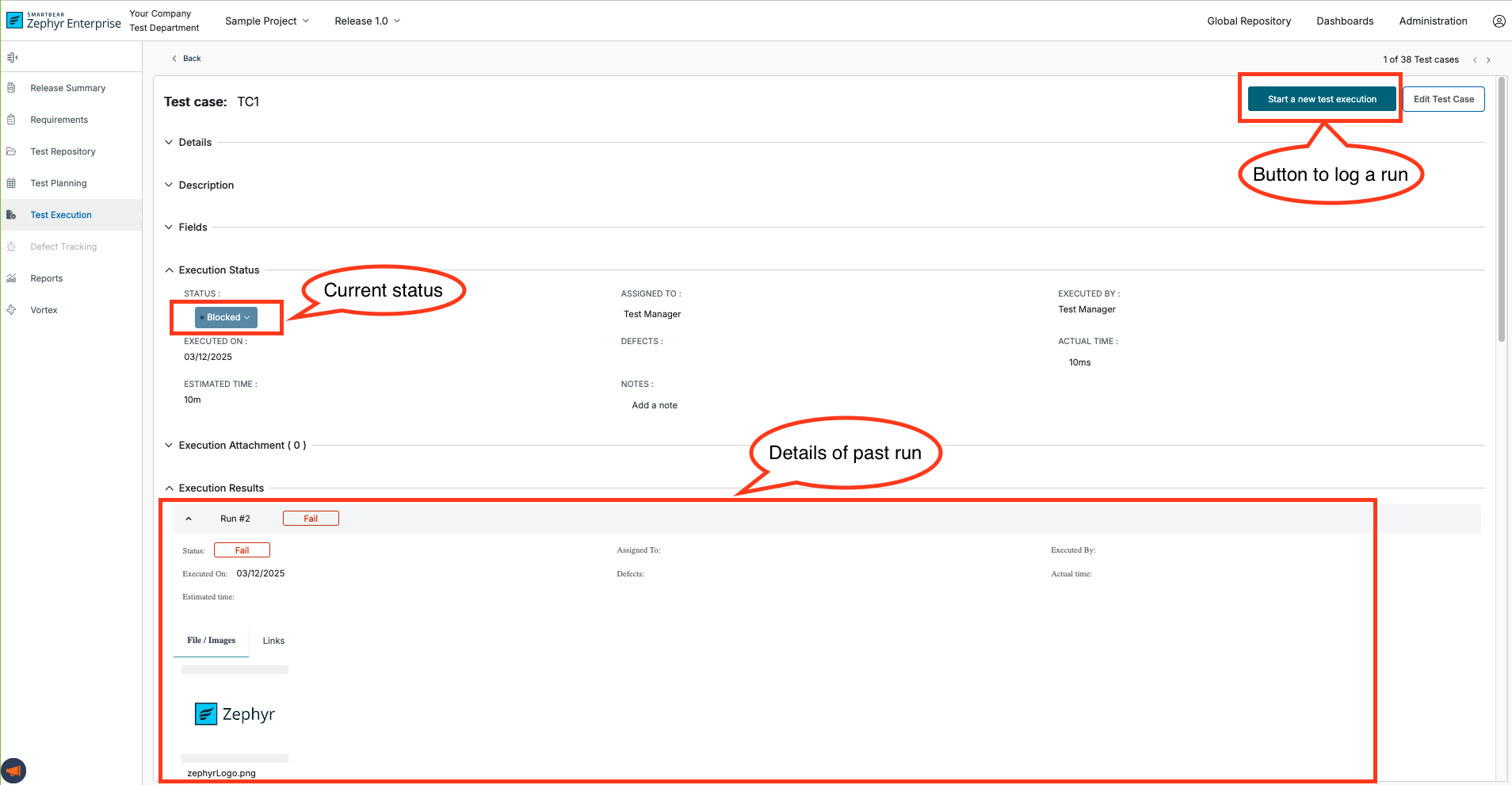Open Dashboards in the top menu
Viewport: 1512px width, 785px height.
pos(1345,21)
